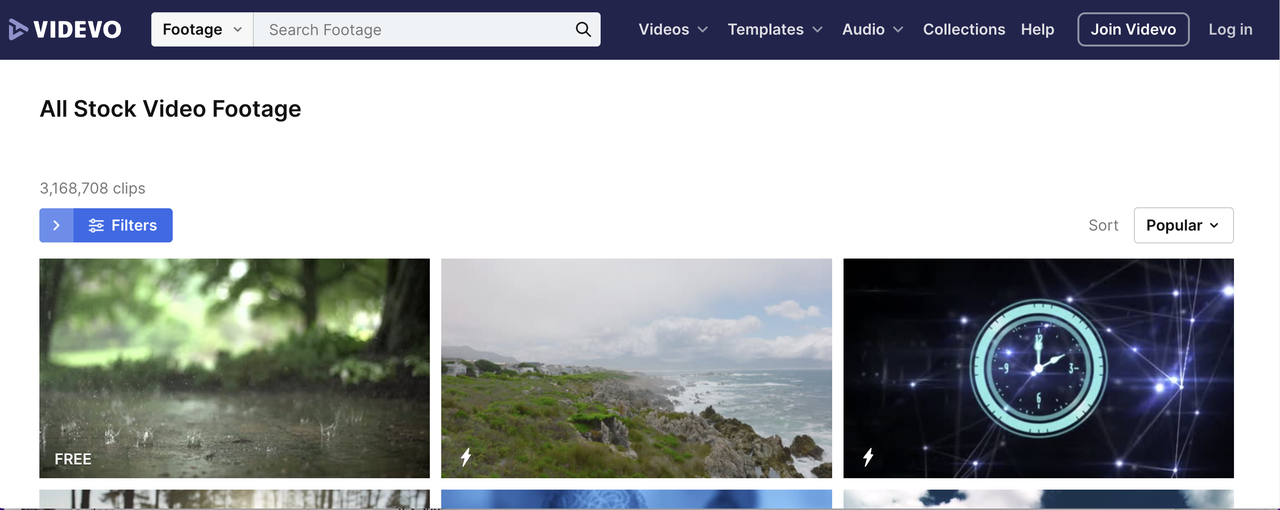Open the rain puddle FREE video thumbnail
The height and width of the screenshot is (510, 1280).
coord(235,368)
